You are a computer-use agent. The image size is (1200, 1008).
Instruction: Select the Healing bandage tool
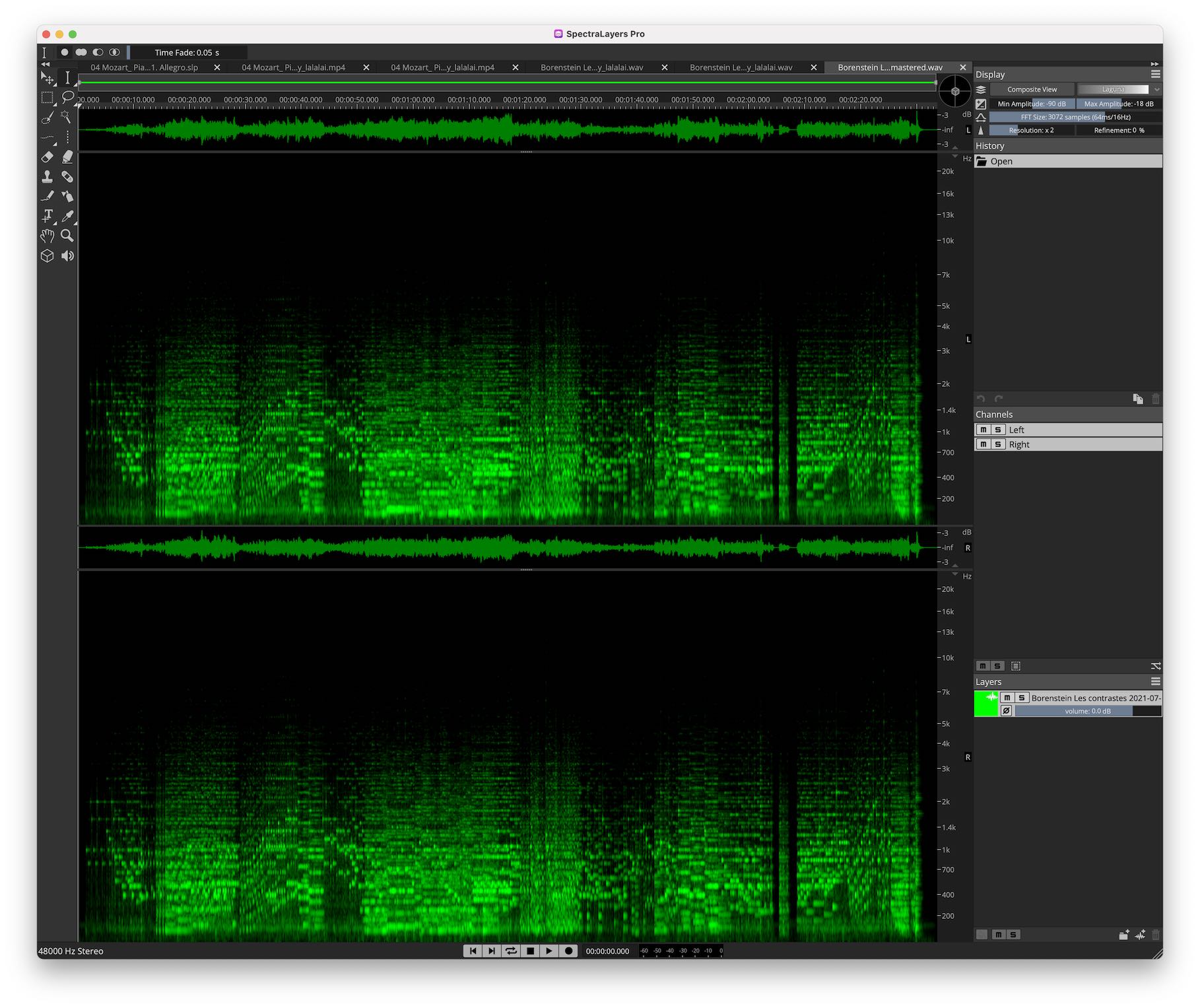click(67, 177)
